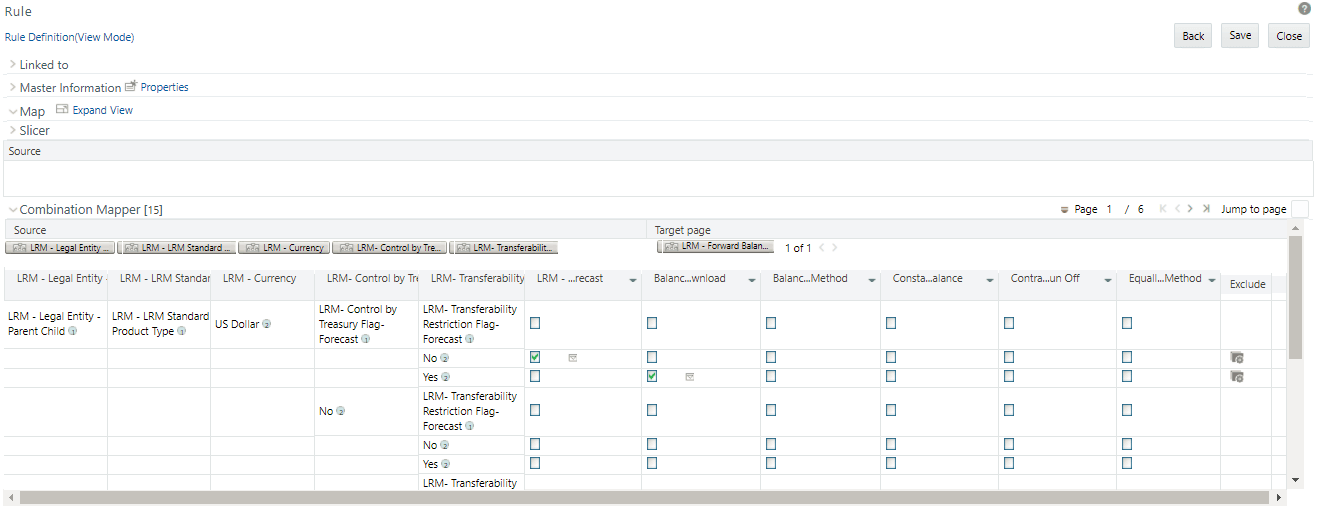The width and height of the screenshot is (1319, 521).
Task: Open the help question mark icon
Action: tap(1304, 8)
